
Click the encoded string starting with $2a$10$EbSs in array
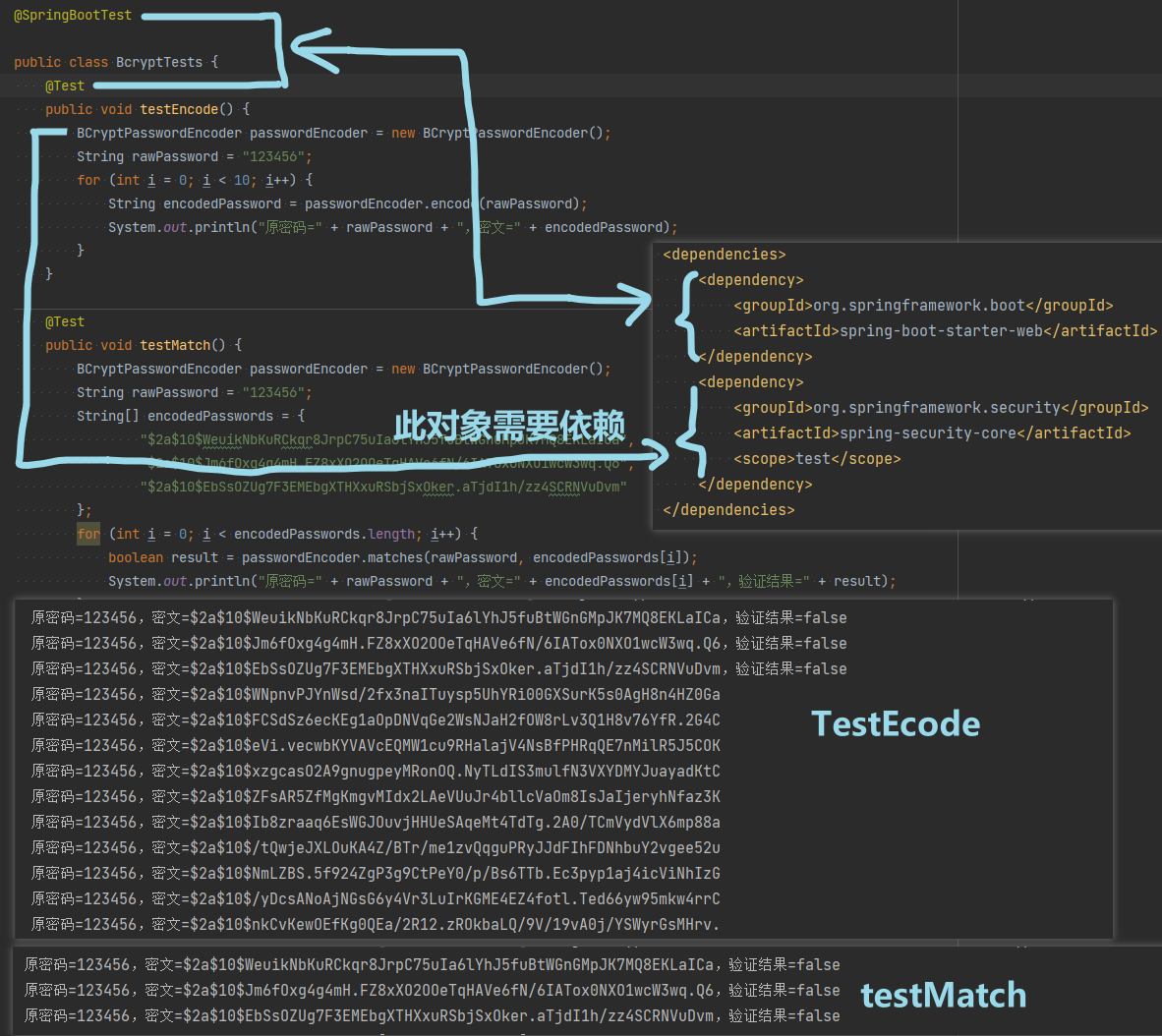click(x=383, y=487)
